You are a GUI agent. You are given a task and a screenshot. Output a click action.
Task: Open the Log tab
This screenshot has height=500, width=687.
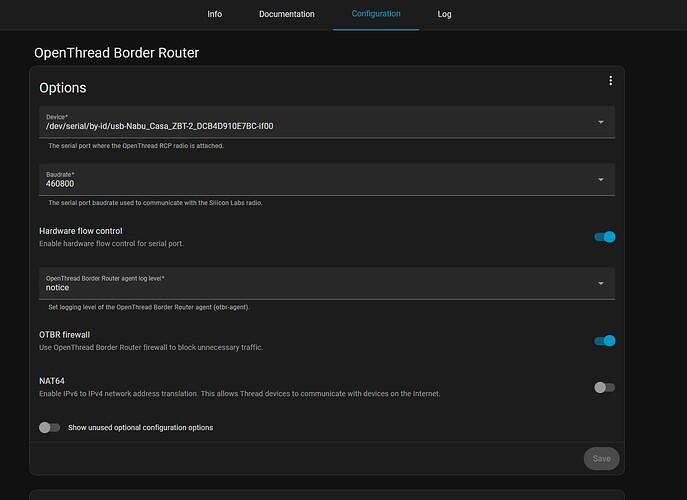point(444,14)
